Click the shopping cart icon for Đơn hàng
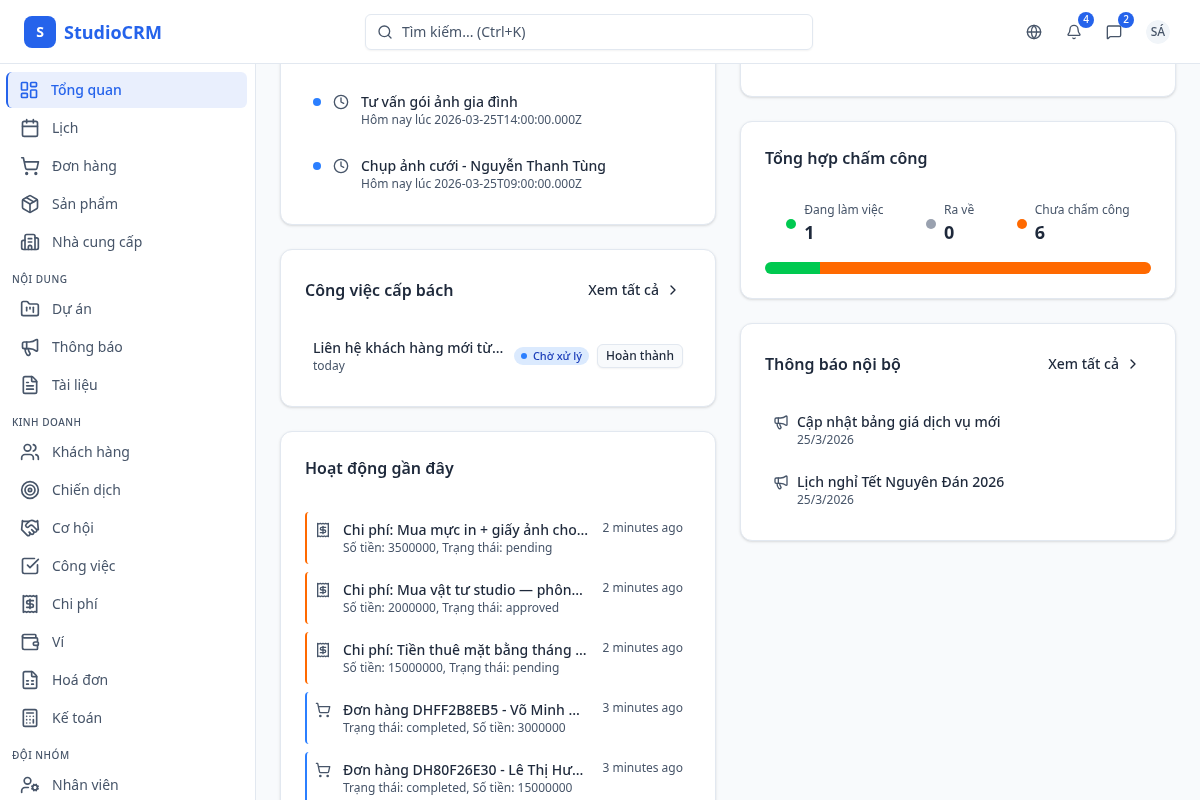1200x800 pixels. click(30, 166)
